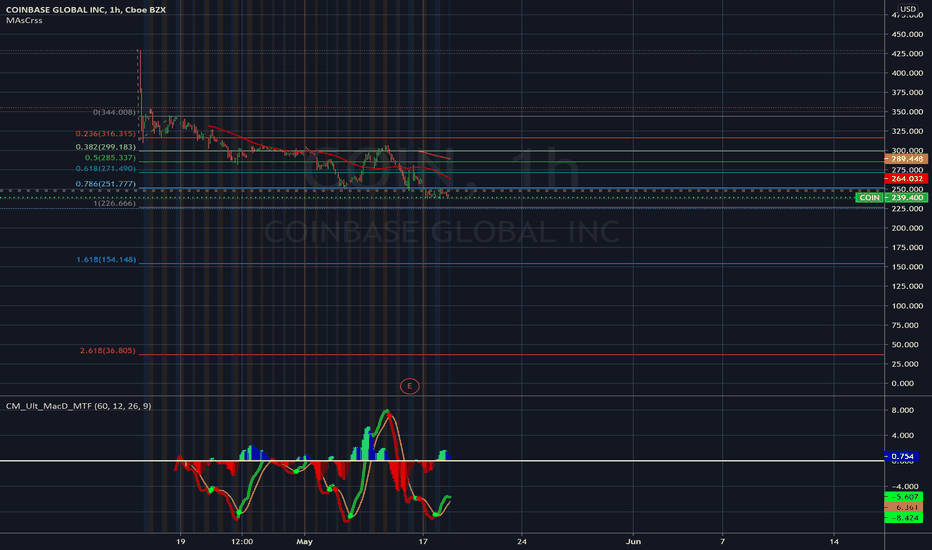Select Fibonacci level 0.5(285.337)
932x550 pixels.
coord(110,158)
